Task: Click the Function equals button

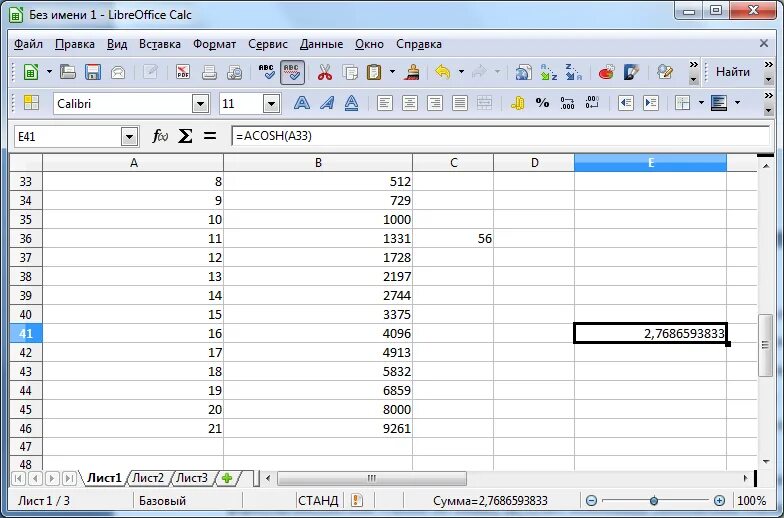Action: point(210,136)
